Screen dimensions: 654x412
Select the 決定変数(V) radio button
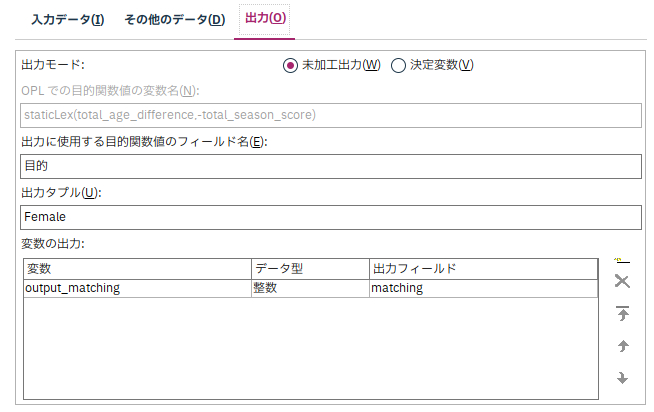coord(398,65)
